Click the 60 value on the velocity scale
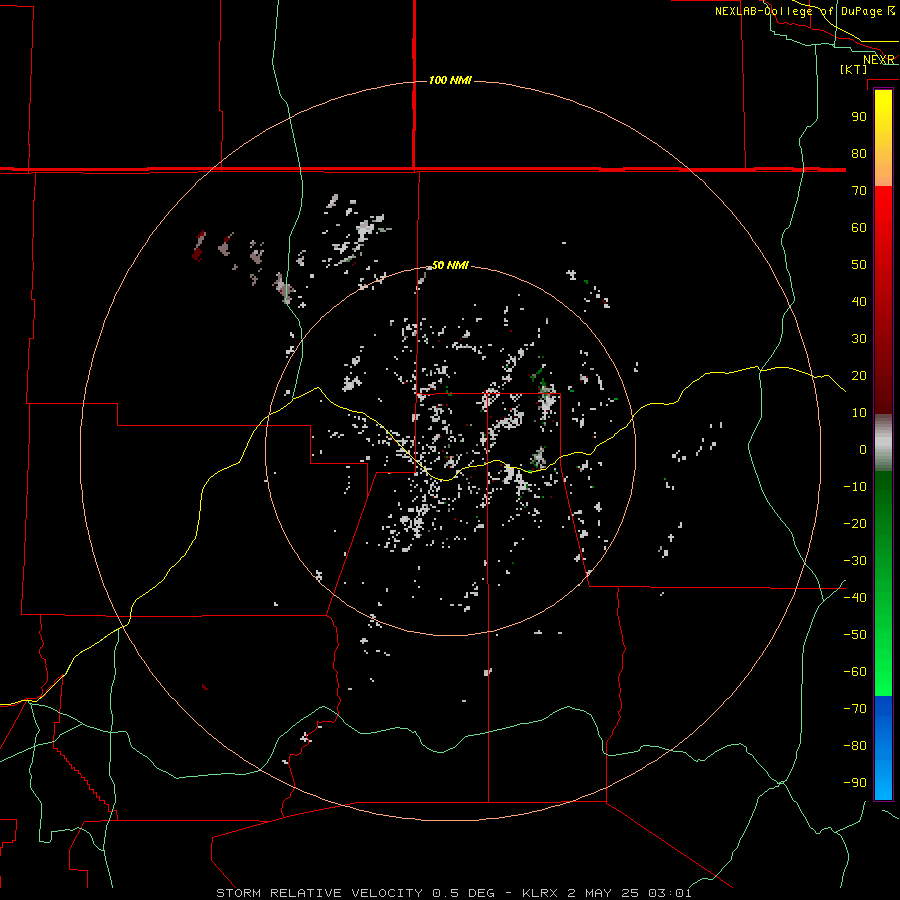This screenshot has width=900, height=900. [x=859, y=227]
